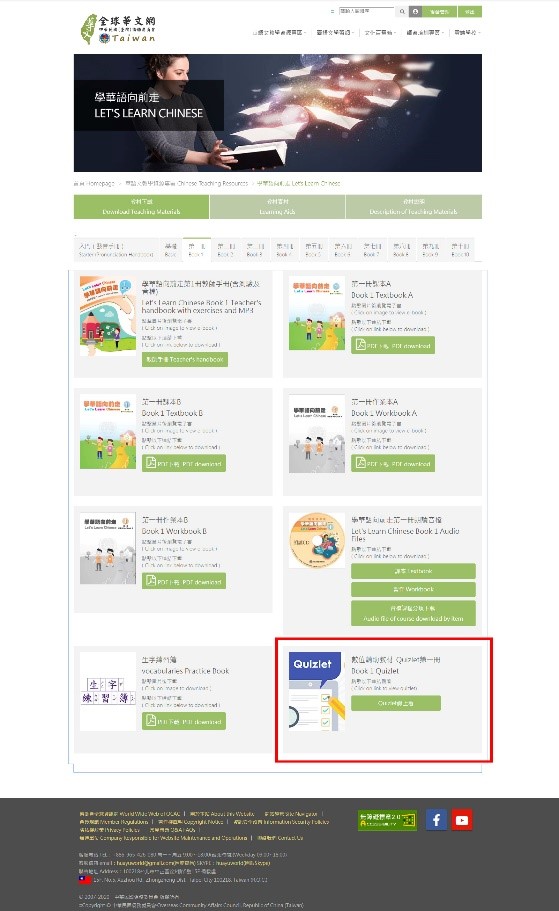Viewport: 559px width, 911px height.
Task: Switch to Description of Teaching Materials tab
Action: click(414, 206)
